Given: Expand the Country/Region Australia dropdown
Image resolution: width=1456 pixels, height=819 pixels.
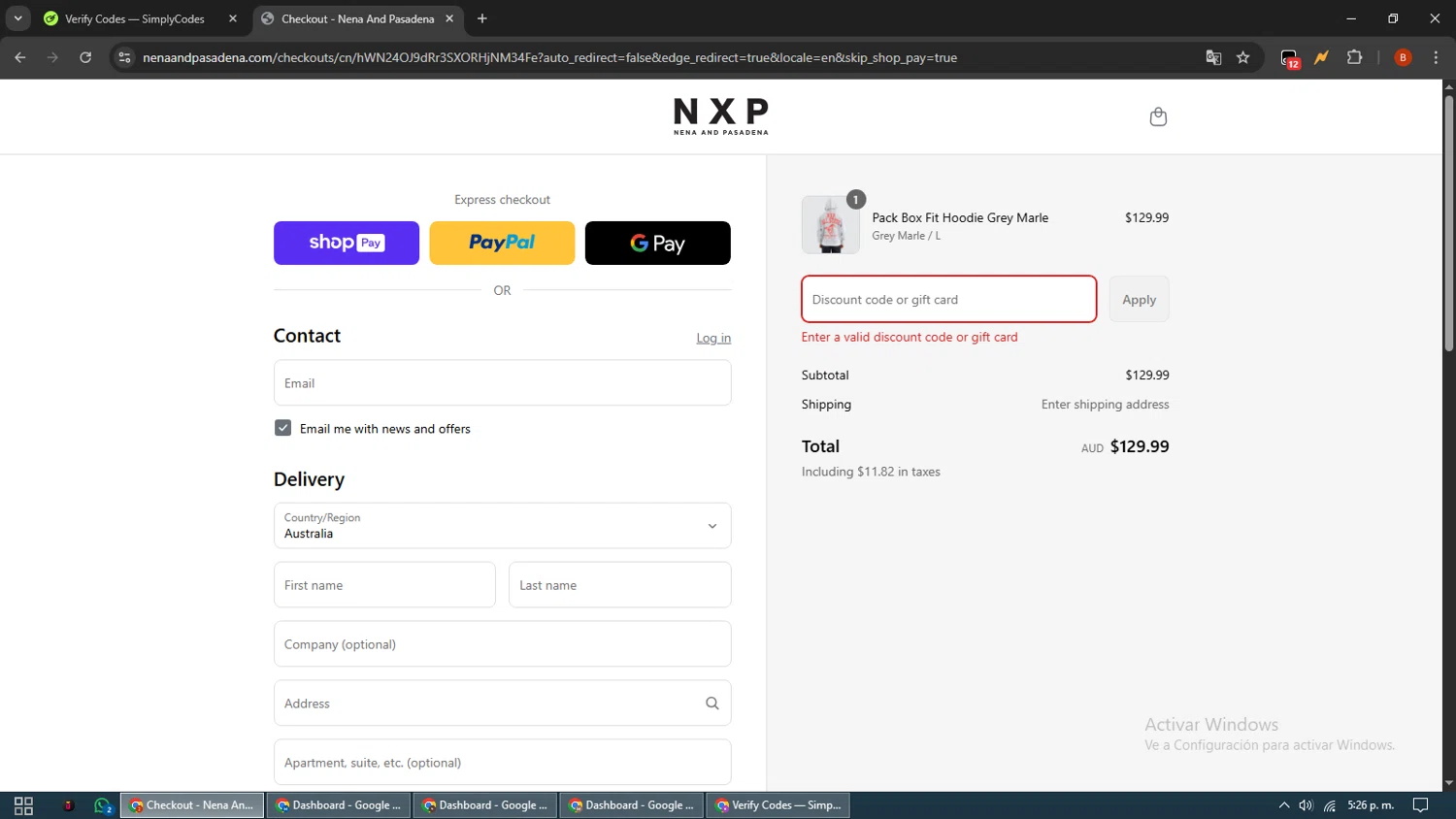Looking at the screenshot, I should (502, 526).
